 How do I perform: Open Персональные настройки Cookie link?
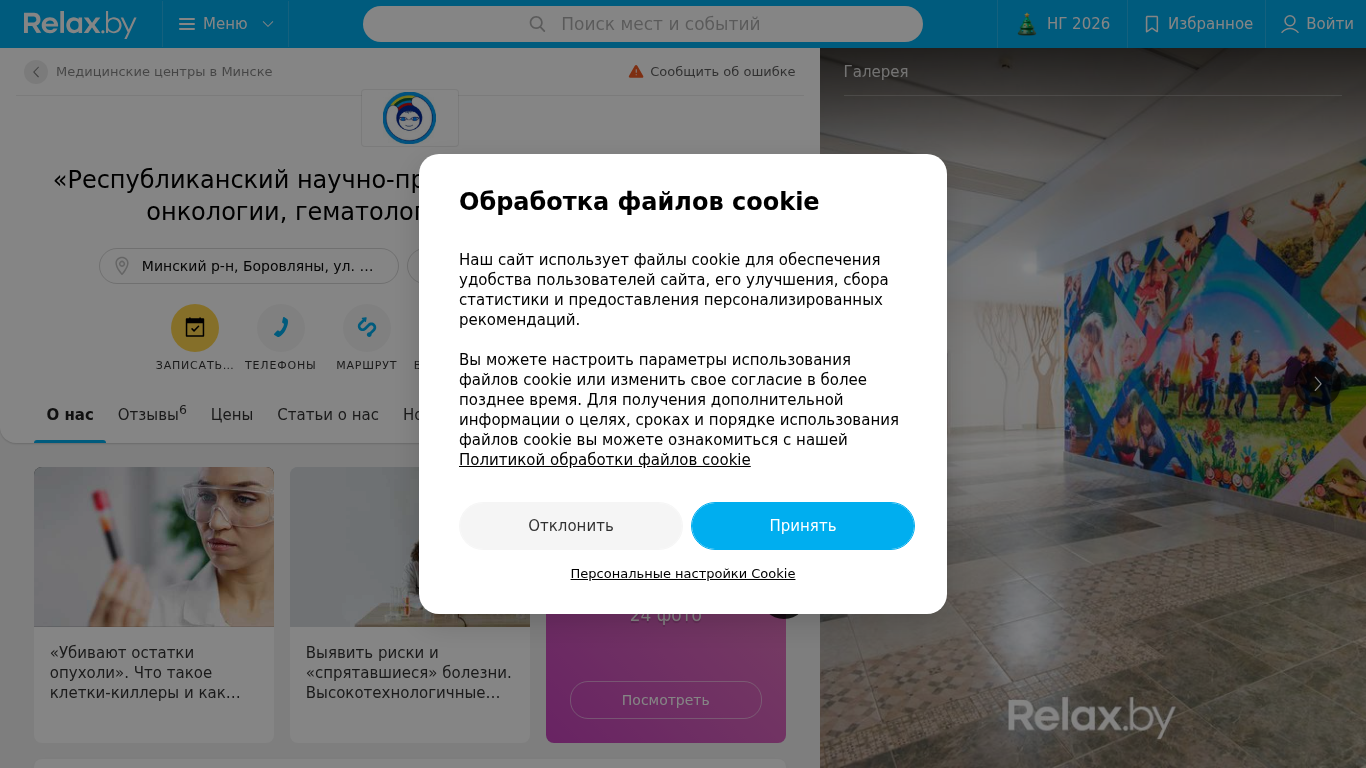(683, 574)
